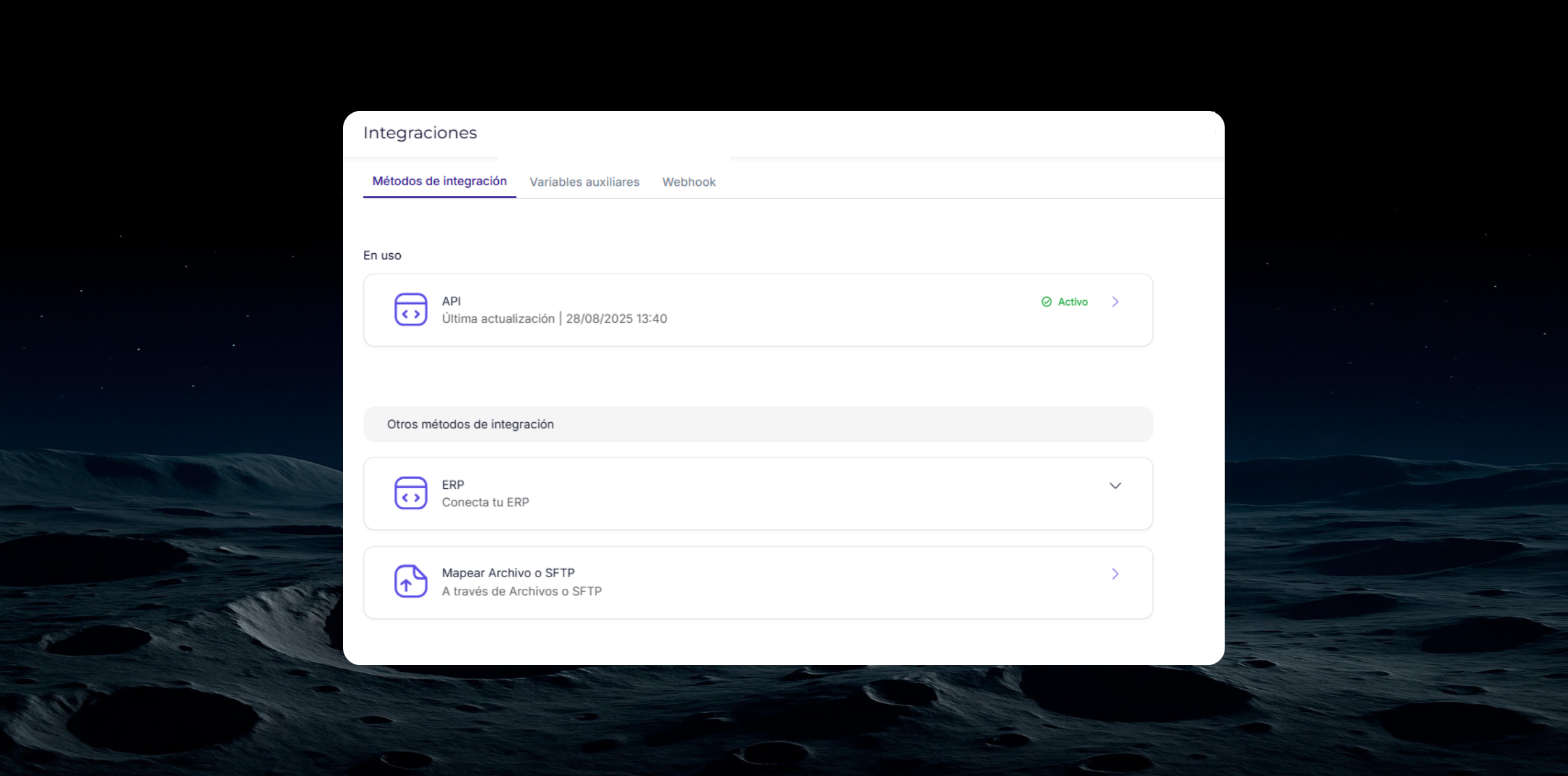
Task: Click A través de Archivos o SFTP text
Action: coord(521,592)
